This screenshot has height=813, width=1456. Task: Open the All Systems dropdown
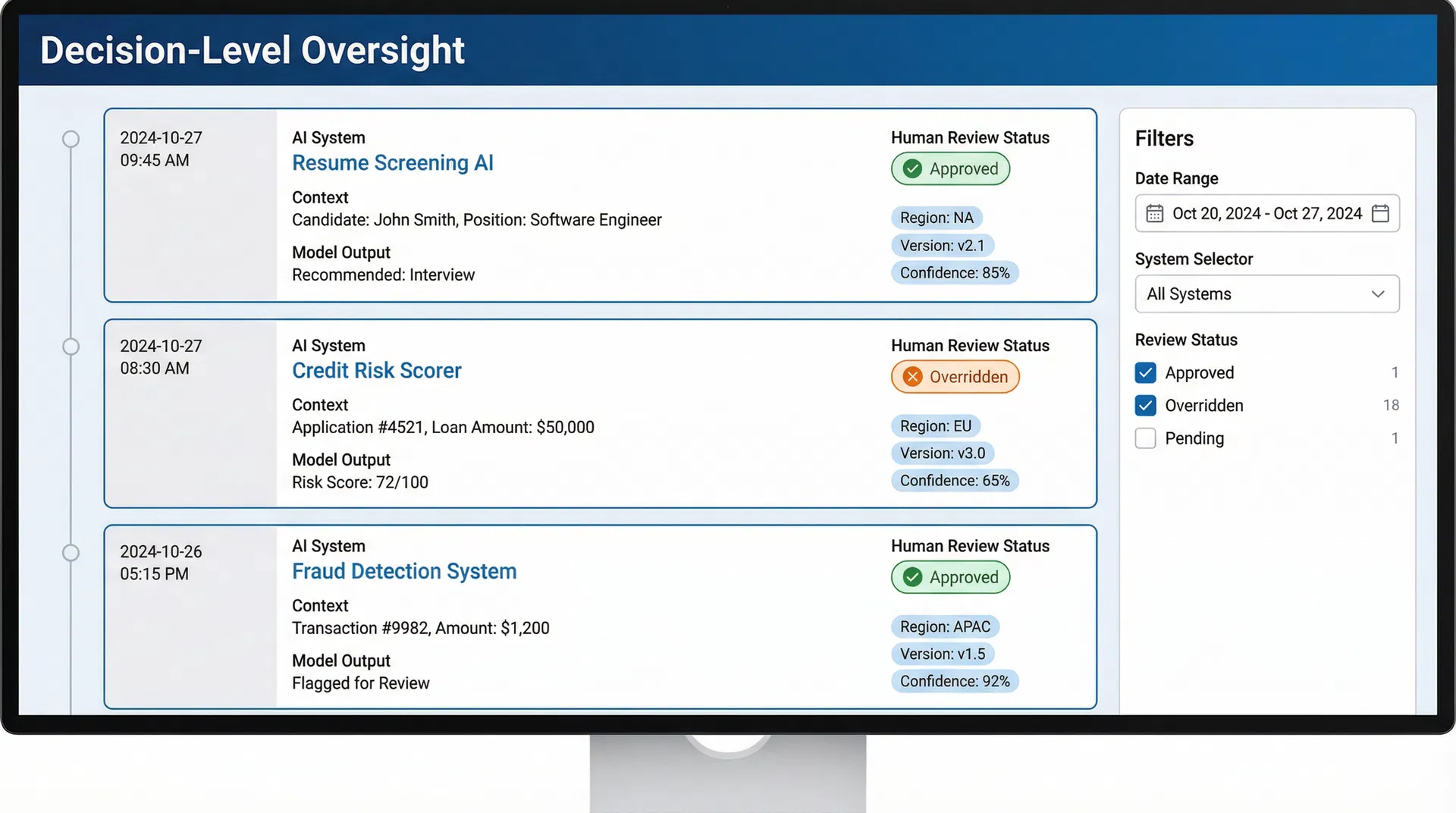click(x=1266, y=293)
